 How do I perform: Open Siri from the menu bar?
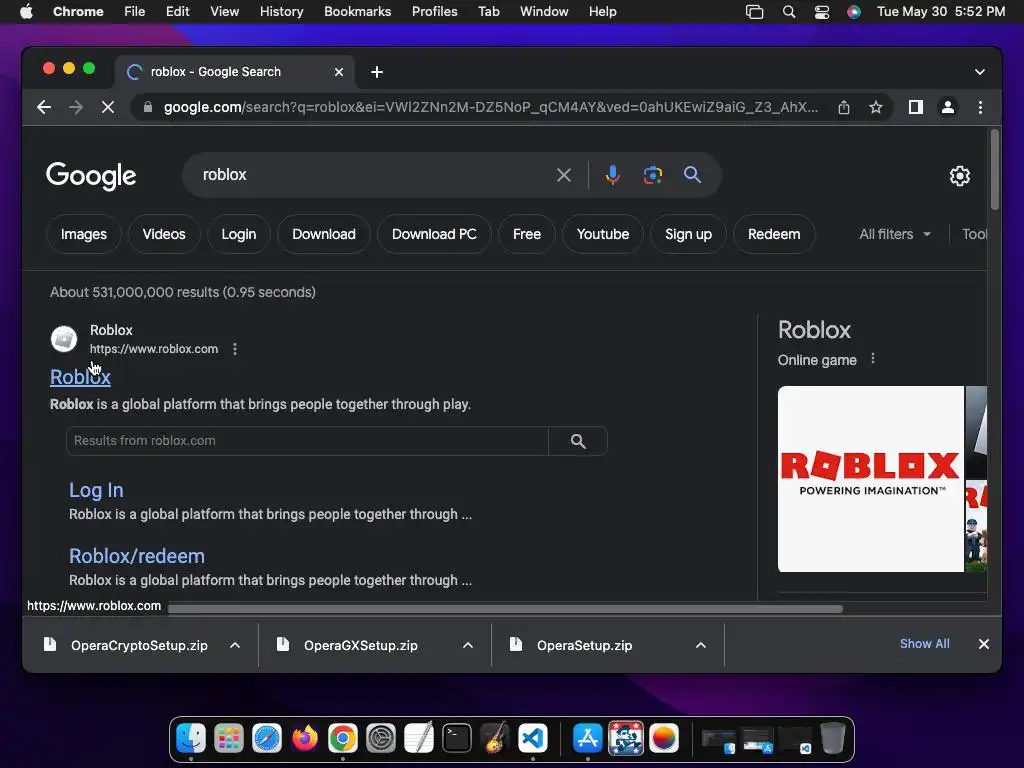854,12
